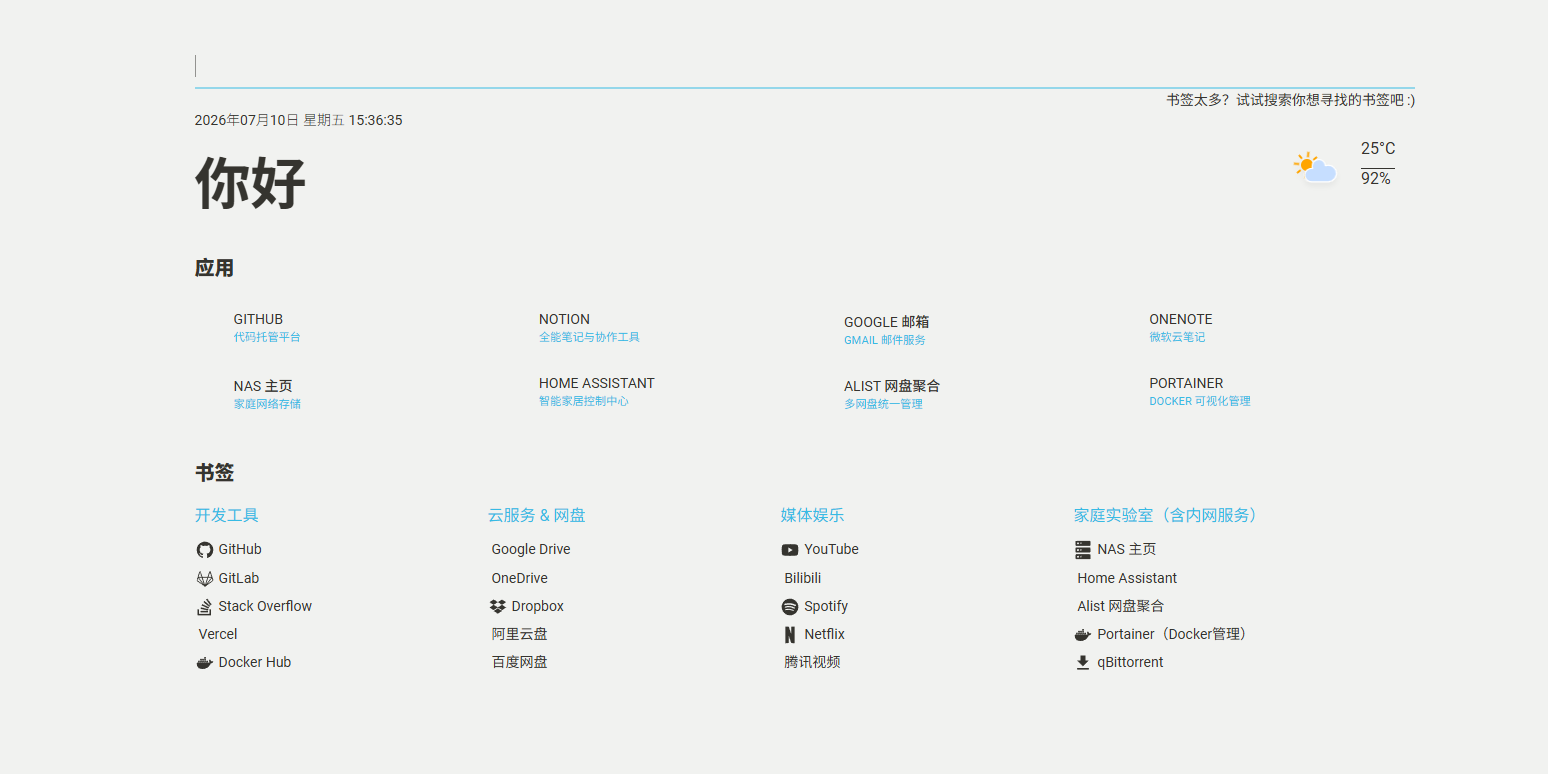
Task: Click the Dropbox box icon
Action: coord(498,606)
